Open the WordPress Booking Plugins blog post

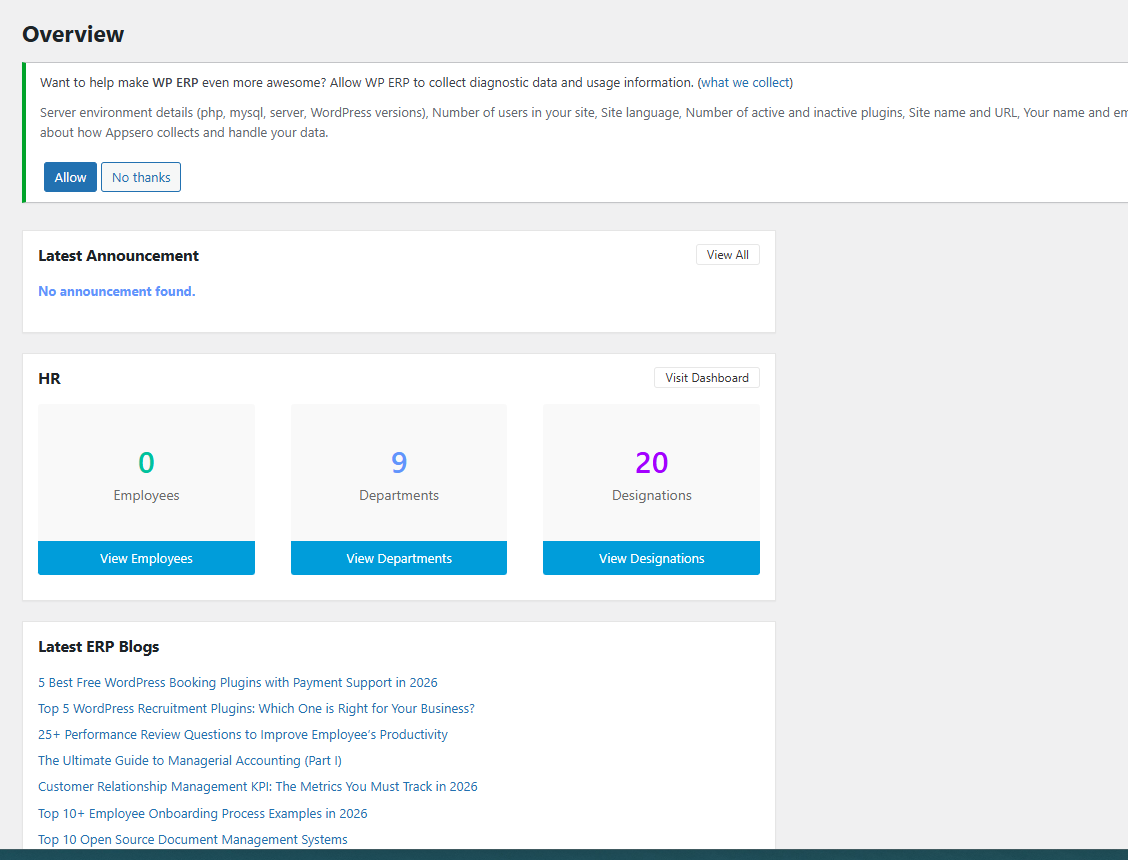pyautogui.click(x=238, y=682)
